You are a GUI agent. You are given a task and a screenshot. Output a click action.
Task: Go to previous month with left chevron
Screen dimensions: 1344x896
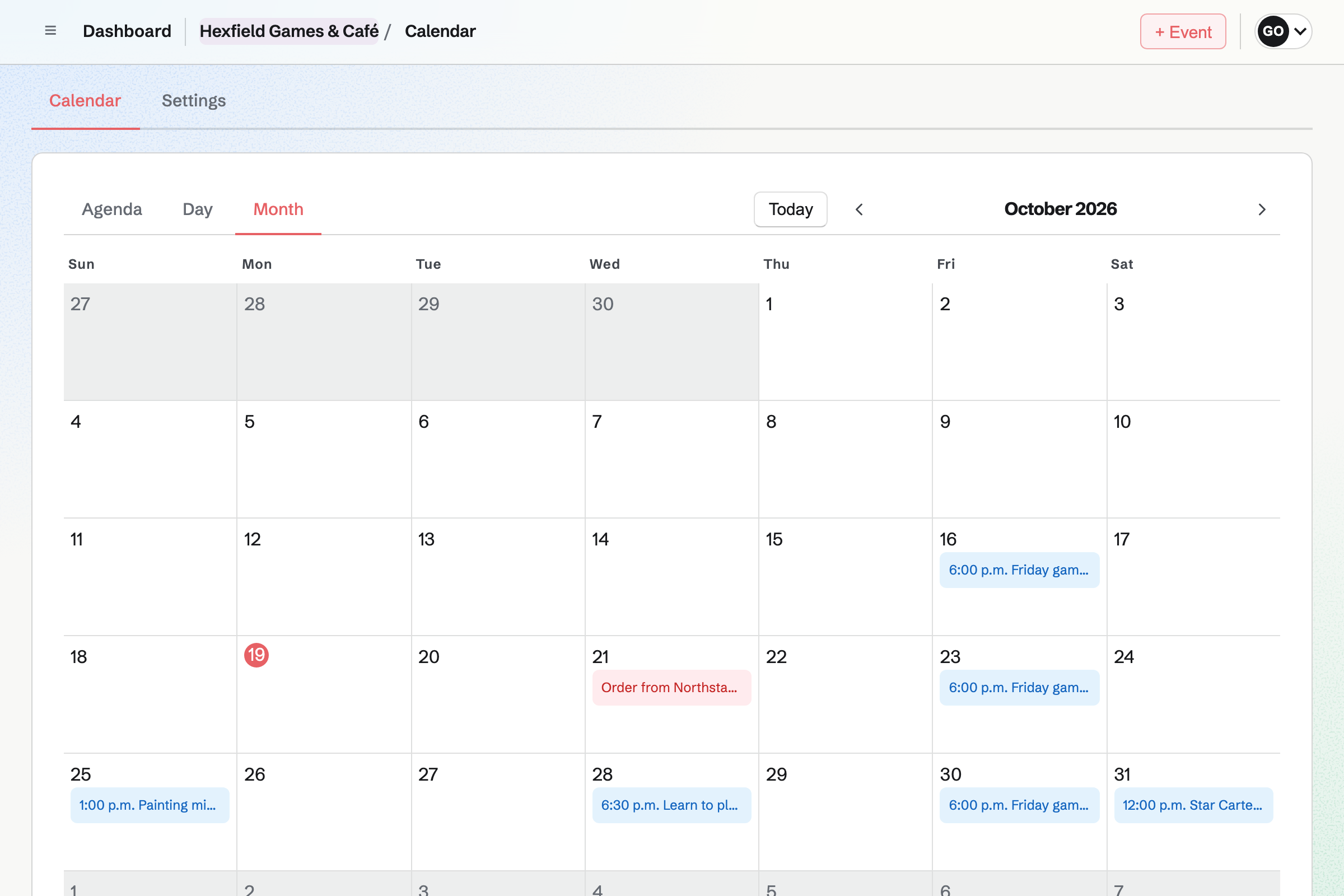859,209
